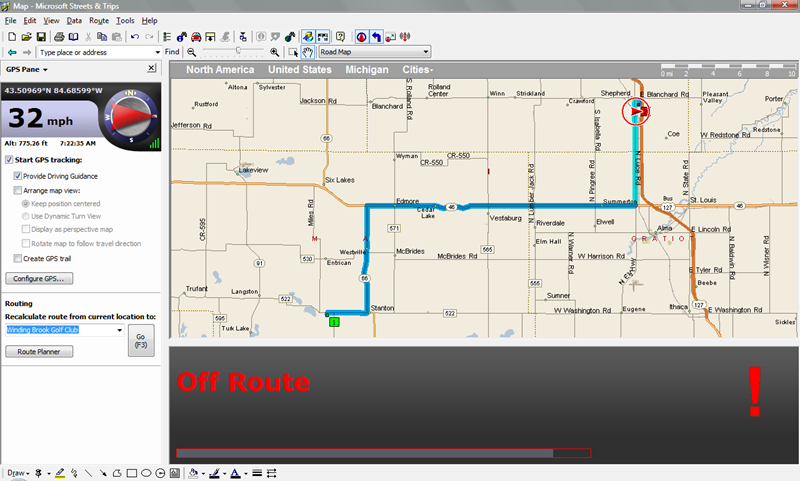Screen dimensions: 800x481
Task: Print the map using the printer icon
Action: click(x=59, y=37)
